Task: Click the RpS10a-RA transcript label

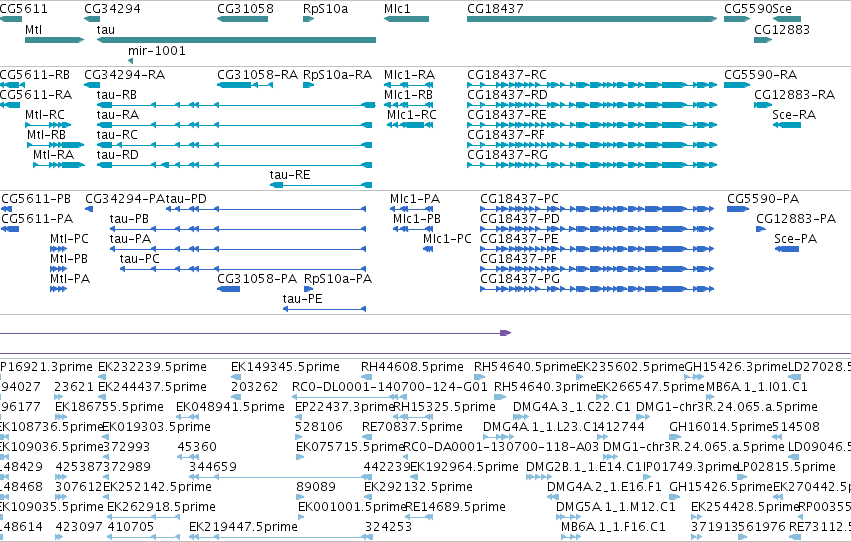Action: (338, 74)
